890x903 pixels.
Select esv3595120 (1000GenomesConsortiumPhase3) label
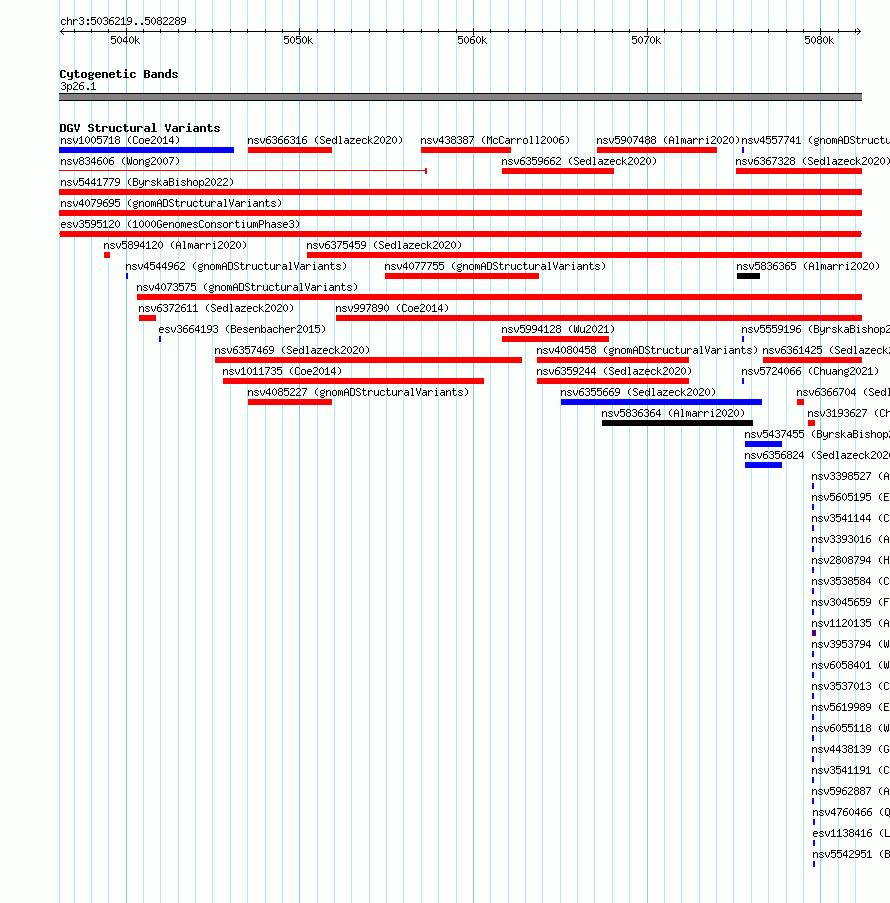tap(180, 225)
